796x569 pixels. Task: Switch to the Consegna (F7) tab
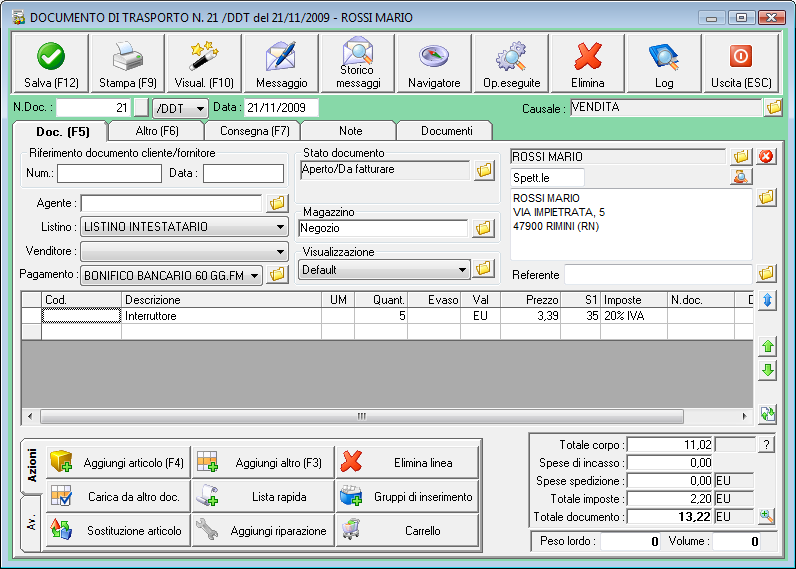click(x=252, y=131)
